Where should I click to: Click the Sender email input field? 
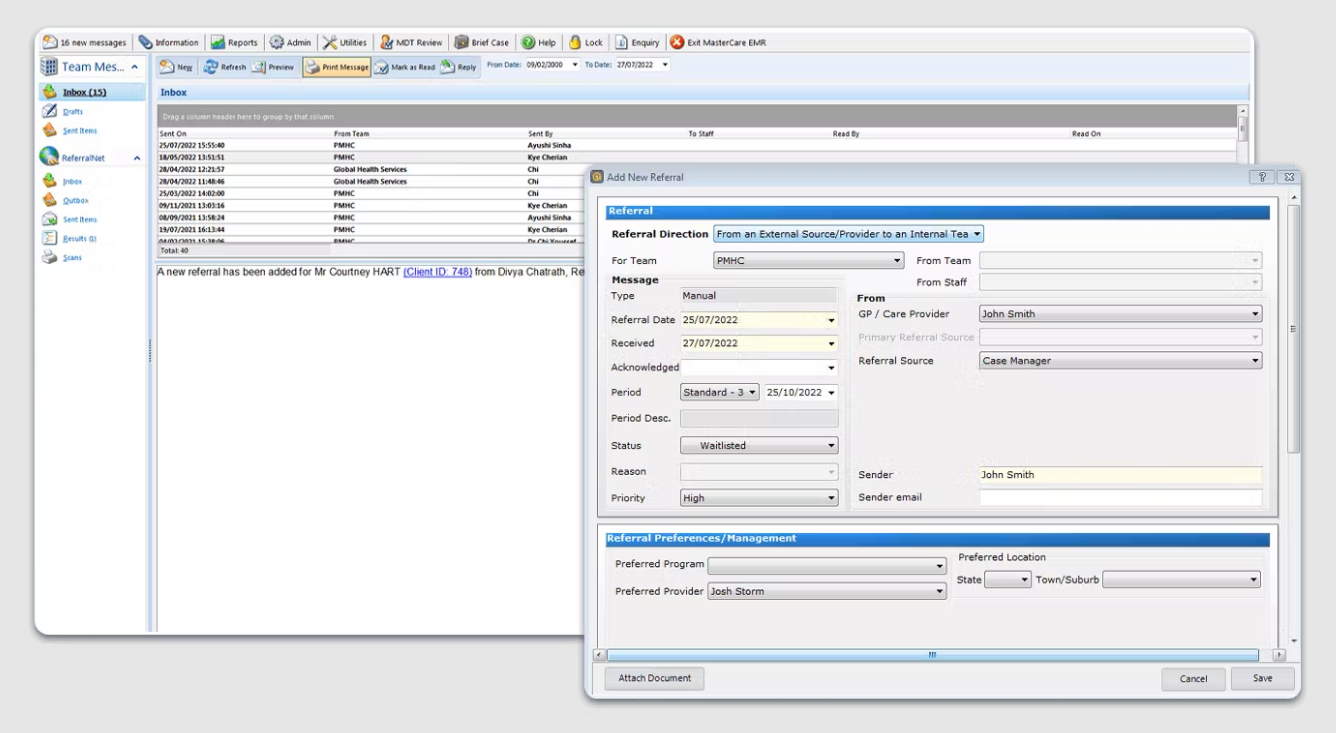(1120, 497)
